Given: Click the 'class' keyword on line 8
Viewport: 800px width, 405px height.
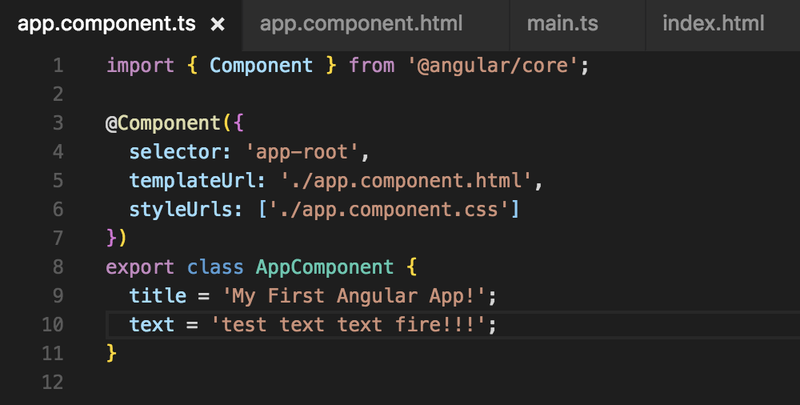Looking at the screenshot, I should click(215, 267).
